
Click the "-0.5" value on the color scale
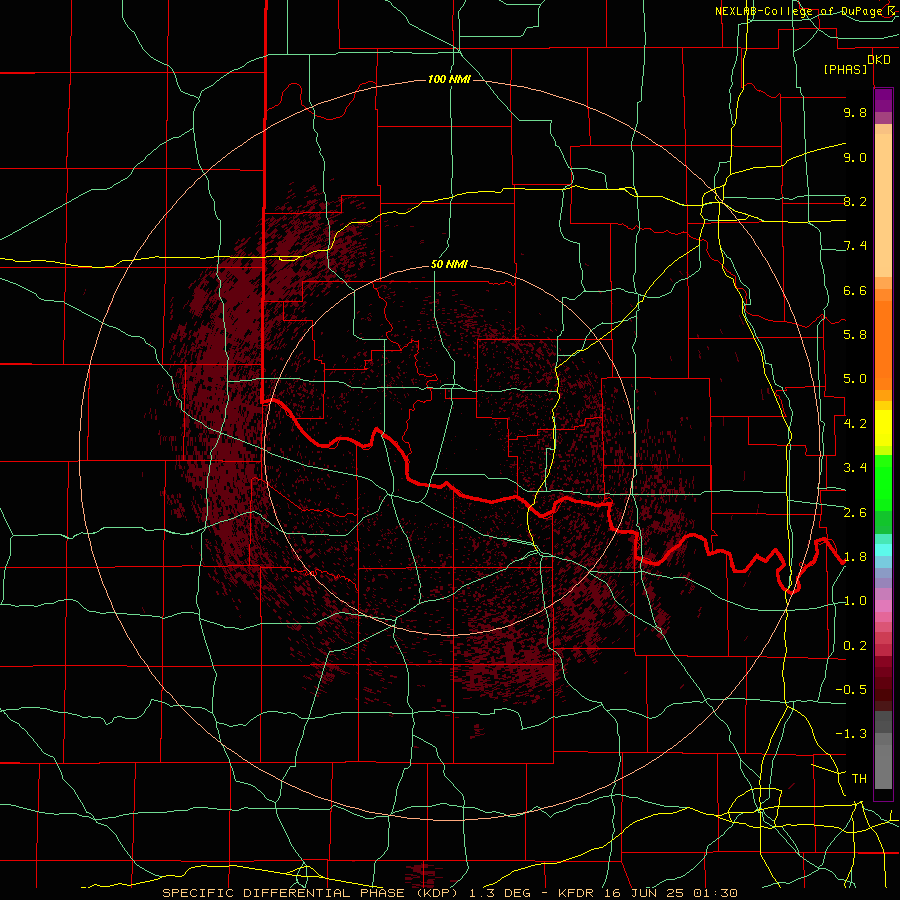[x=851, y=690]
